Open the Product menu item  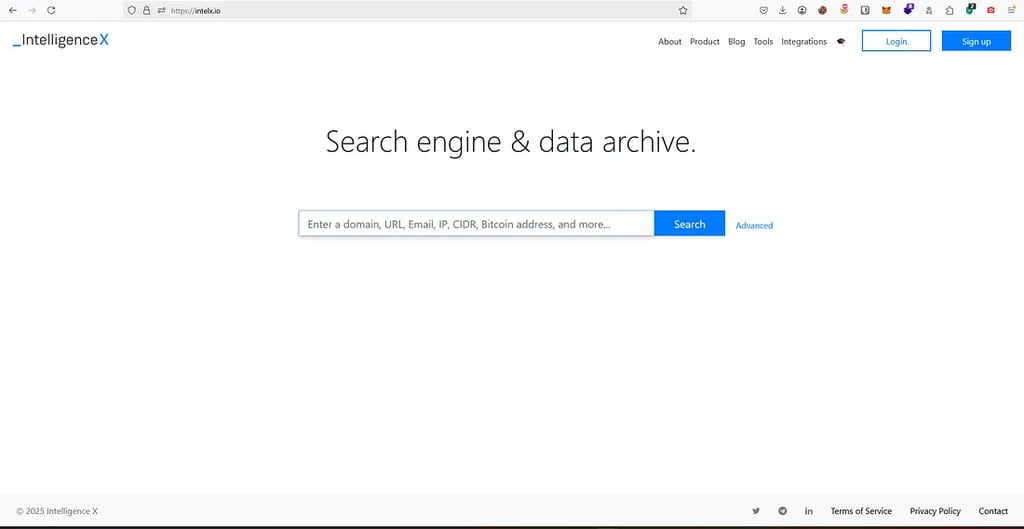click(705, 41)
